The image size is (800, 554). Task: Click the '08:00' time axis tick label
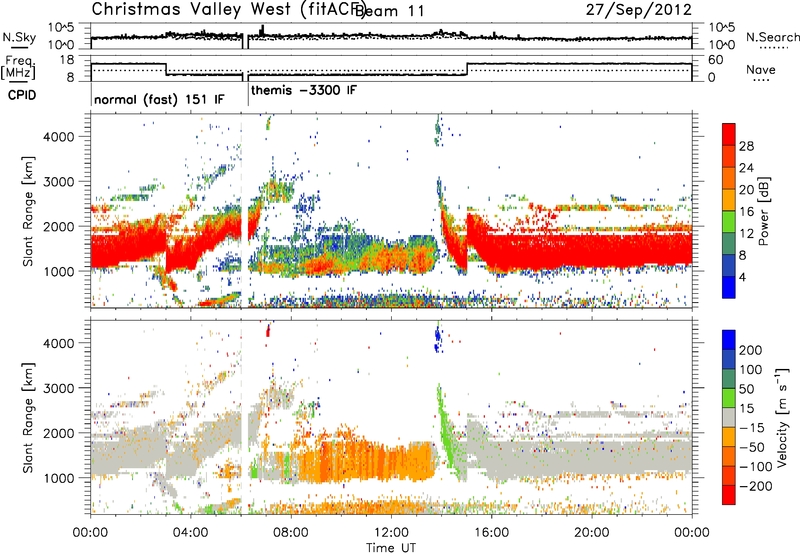click(291, 533)
